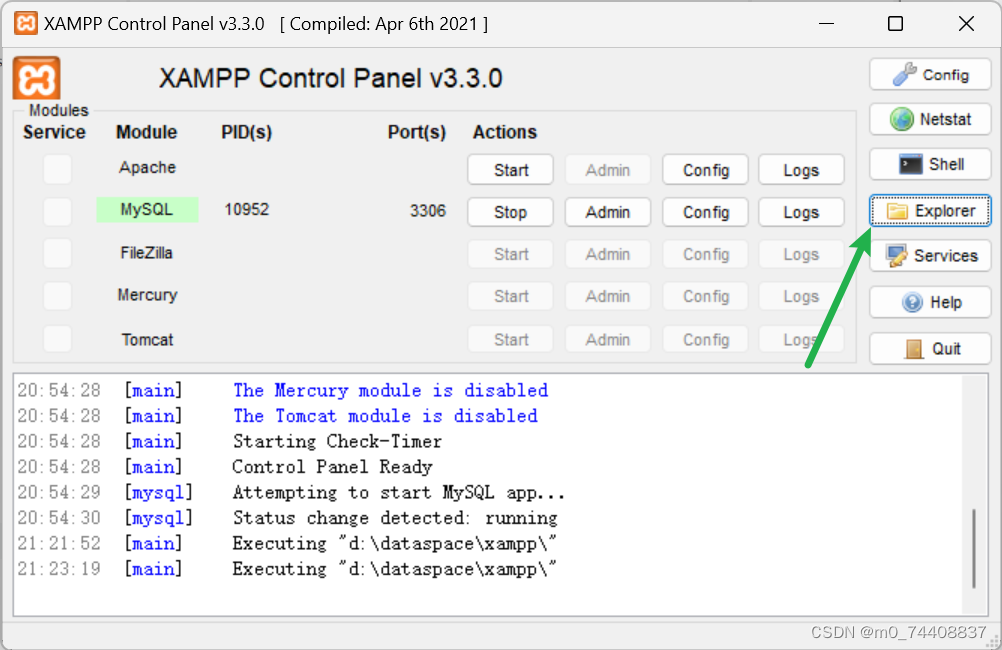Viewport: 1002px width, 650px height.
Task: Click log line 'Control Panel Ready'
Action: click(332, 467)
